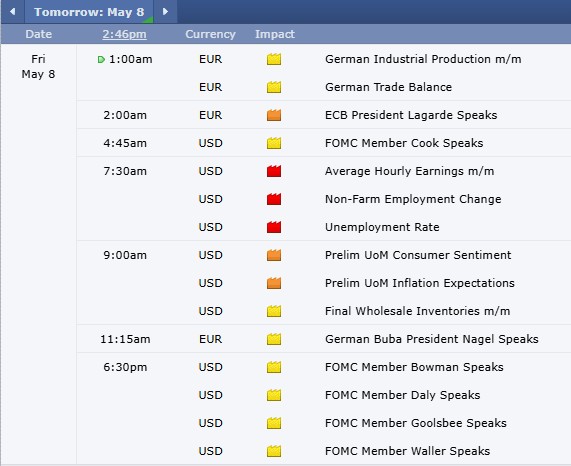Click EUR currency in Lagarde Speaks row
The image size is (571, 466).
[210, 115]
